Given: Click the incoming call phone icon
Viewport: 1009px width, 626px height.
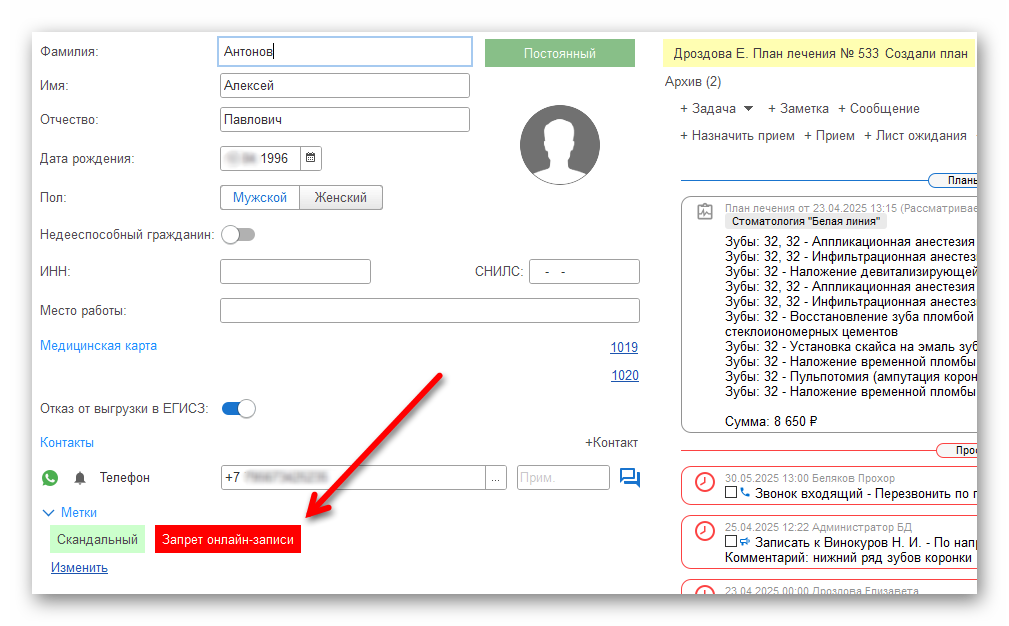Looking at the screenshot, I should (x=745, y=493).
